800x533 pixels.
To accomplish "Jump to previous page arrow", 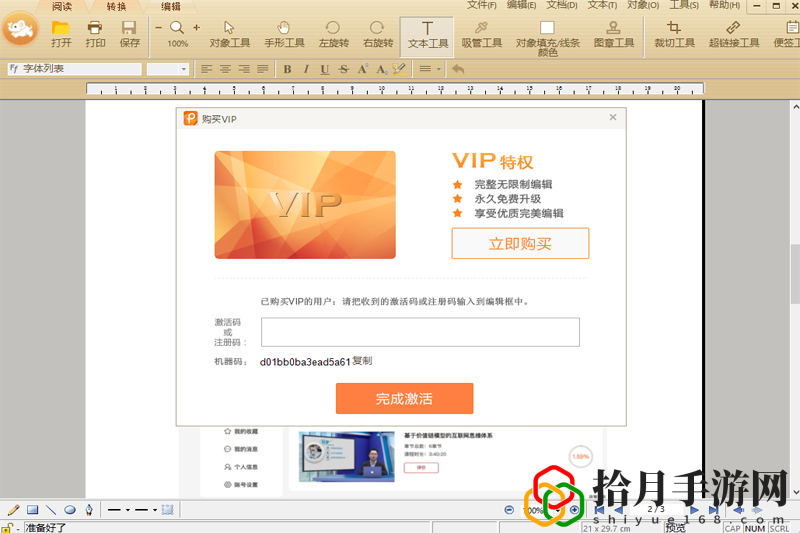I will pyautogui.click(x=618, y=510).
